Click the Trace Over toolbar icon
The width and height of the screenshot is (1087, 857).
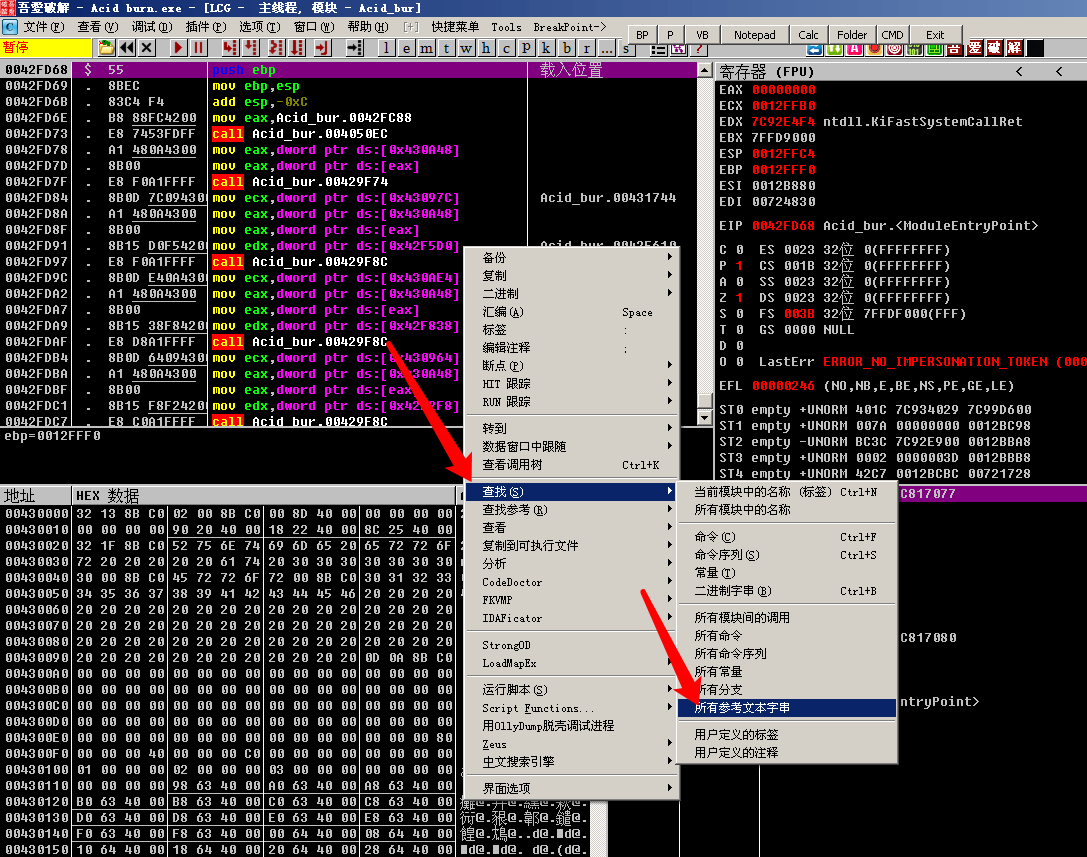click(297, 48)
